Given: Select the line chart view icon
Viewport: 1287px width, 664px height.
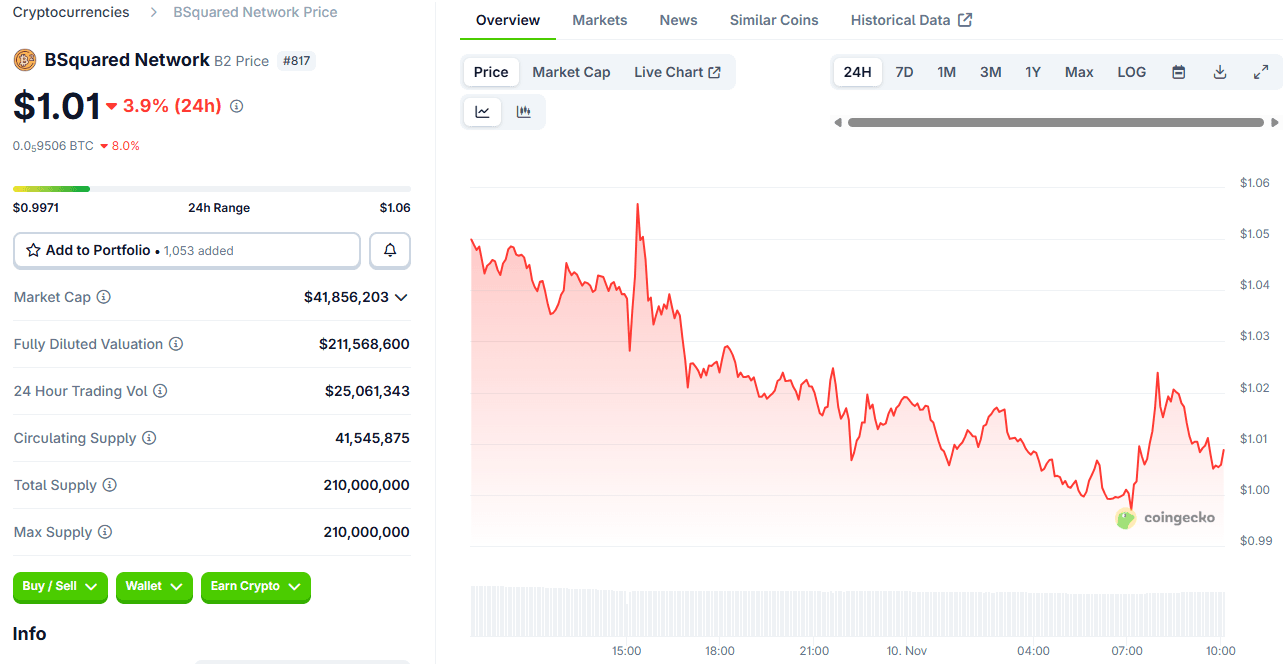Looking at the screenshot, I should [482, 112].
